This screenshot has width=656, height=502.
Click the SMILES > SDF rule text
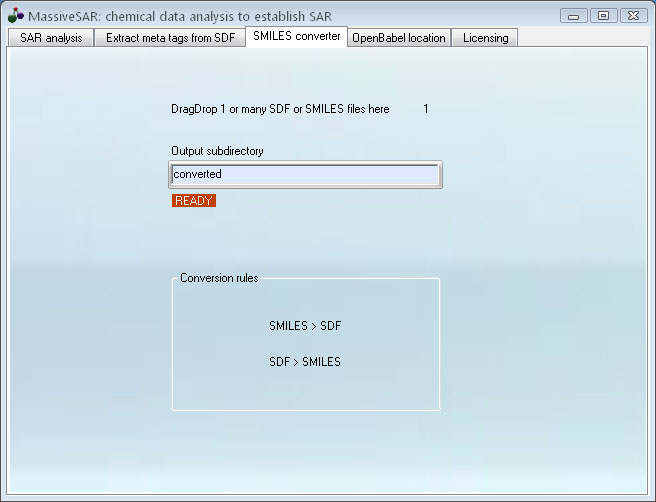(305, 326)
